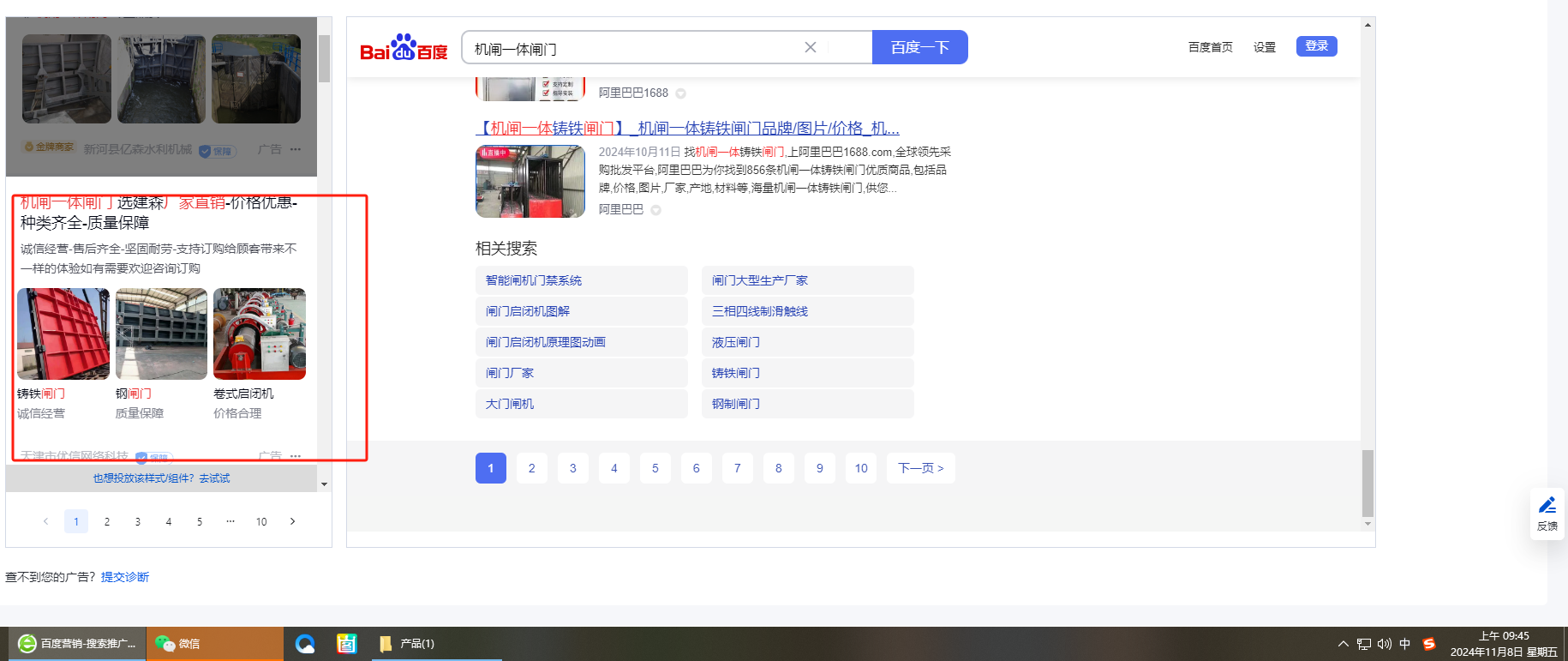
Task: Click 下一页 to view next results
Action: [921, 468]
